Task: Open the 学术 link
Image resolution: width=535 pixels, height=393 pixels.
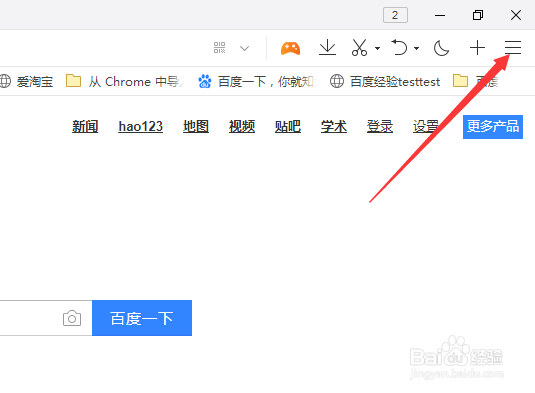Action: 334,127
